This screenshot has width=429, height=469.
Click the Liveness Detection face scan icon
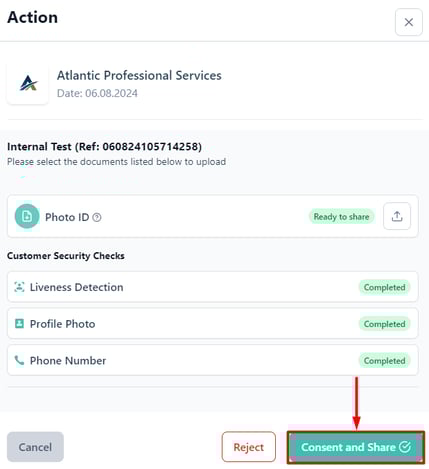point(19,287)
